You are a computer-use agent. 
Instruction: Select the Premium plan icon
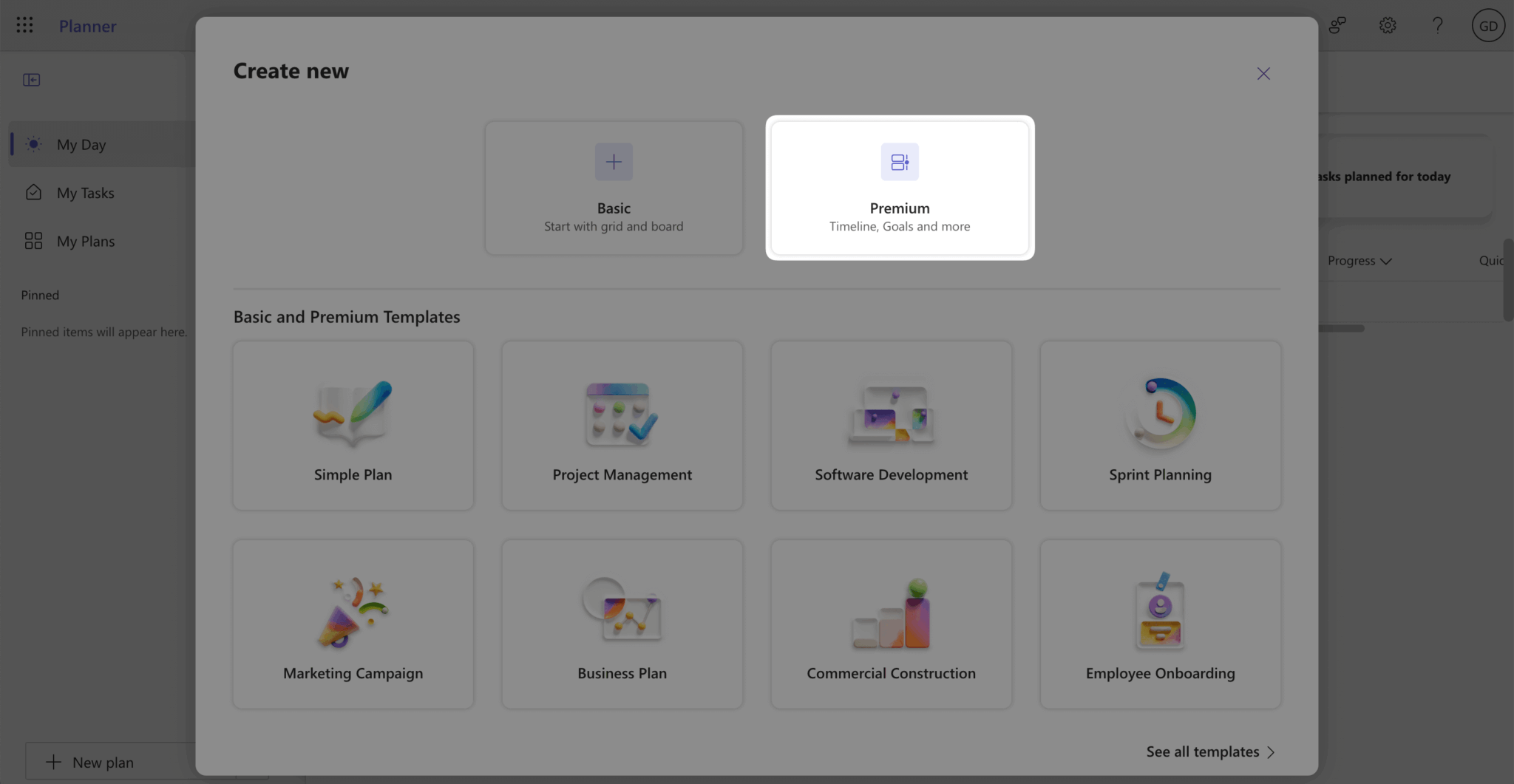point(899,162)
